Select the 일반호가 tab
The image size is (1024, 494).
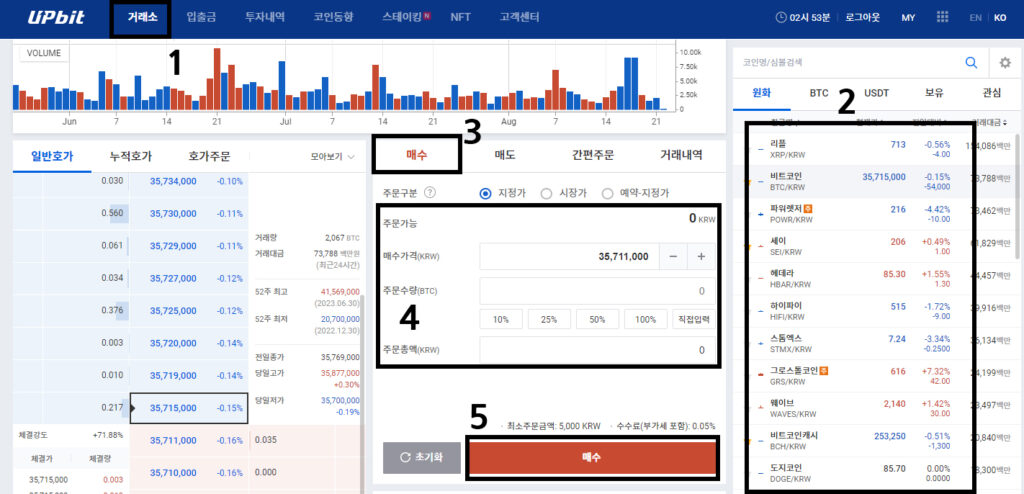click(52, 156)
